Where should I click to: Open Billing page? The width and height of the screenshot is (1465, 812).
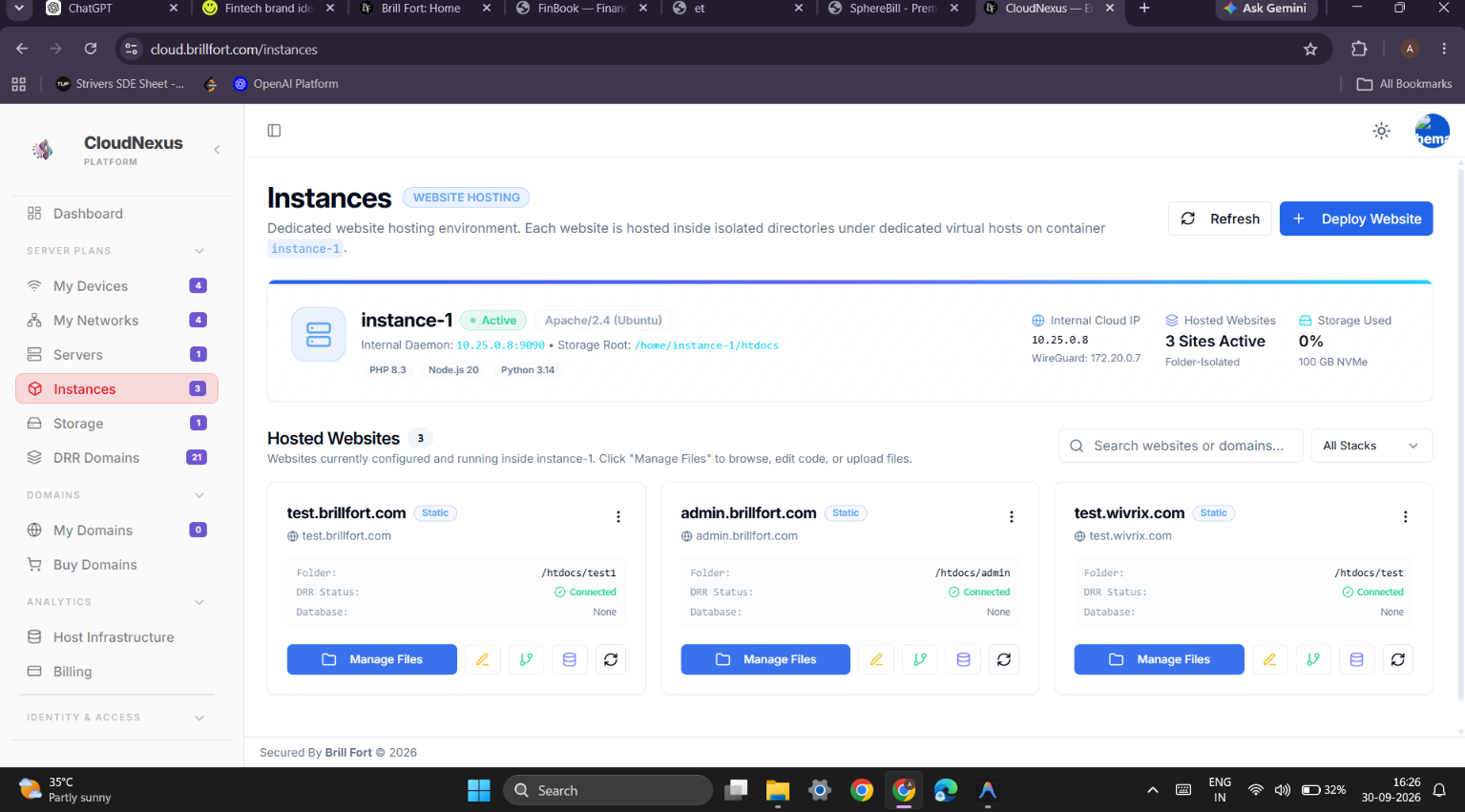coord(116,672)
